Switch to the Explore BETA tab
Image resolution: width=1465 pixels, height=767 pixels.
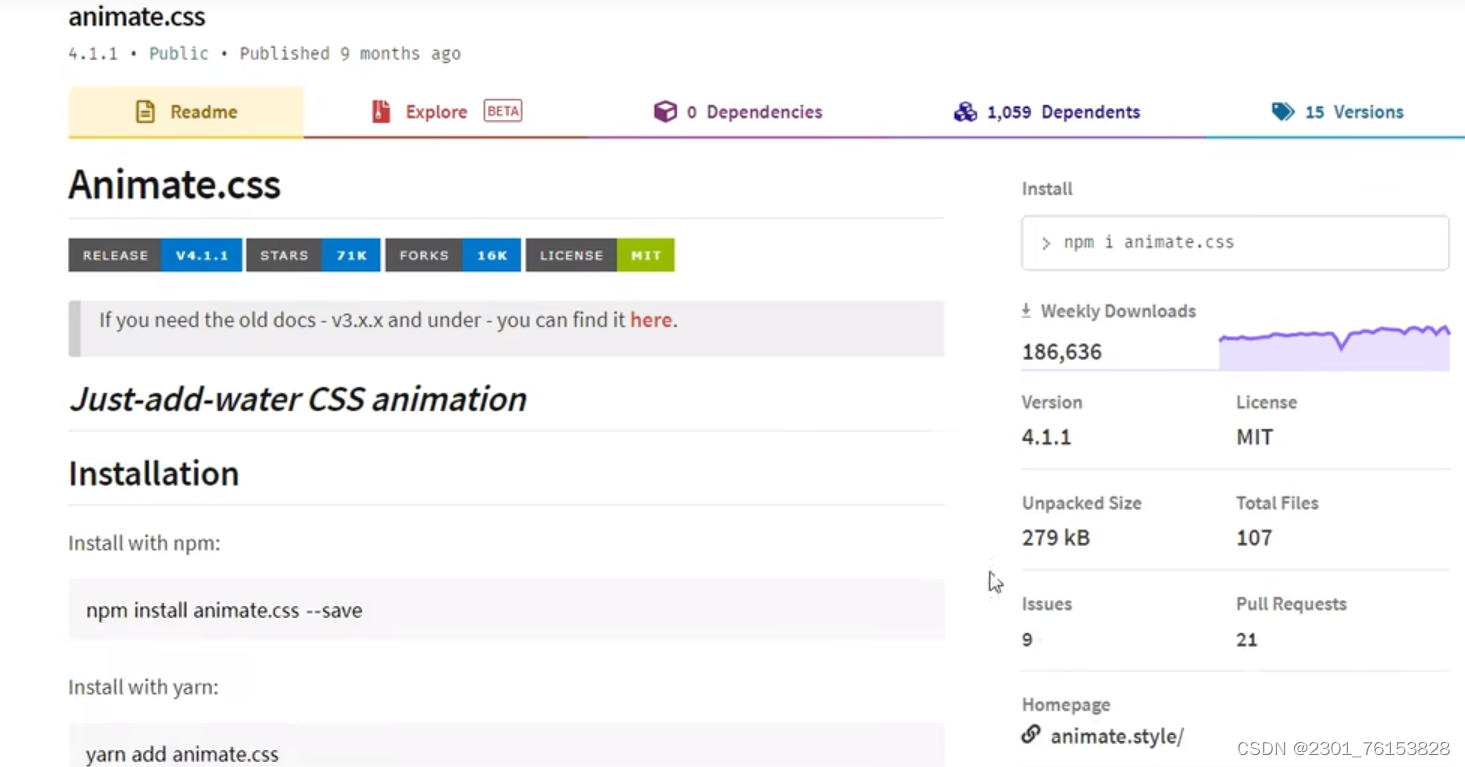(446, 112)
